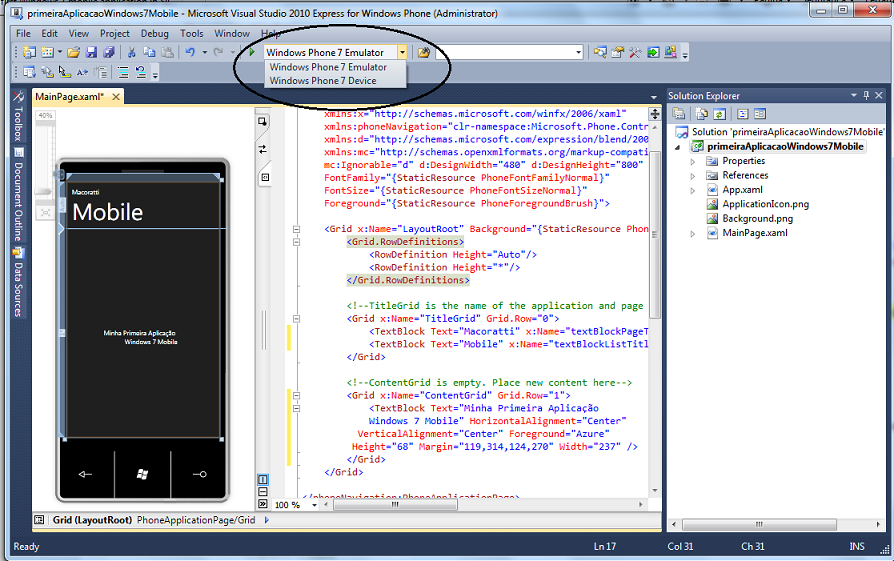Click the View Designer icon in Solution Explorer

tap(760, 114)
